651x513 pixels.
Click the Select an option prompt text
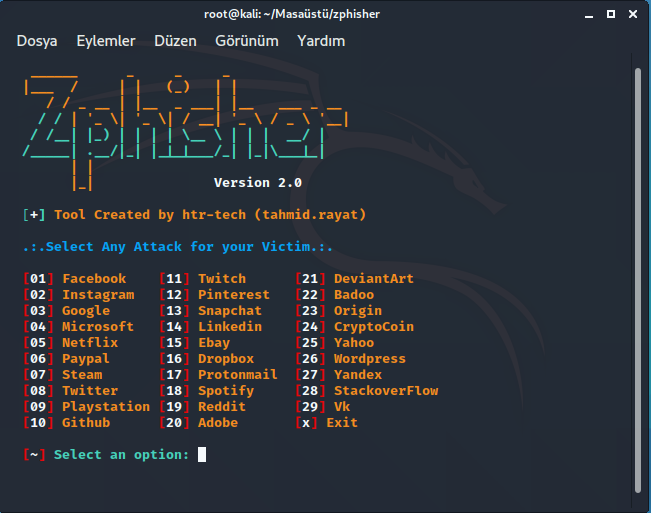click(121, 454)
